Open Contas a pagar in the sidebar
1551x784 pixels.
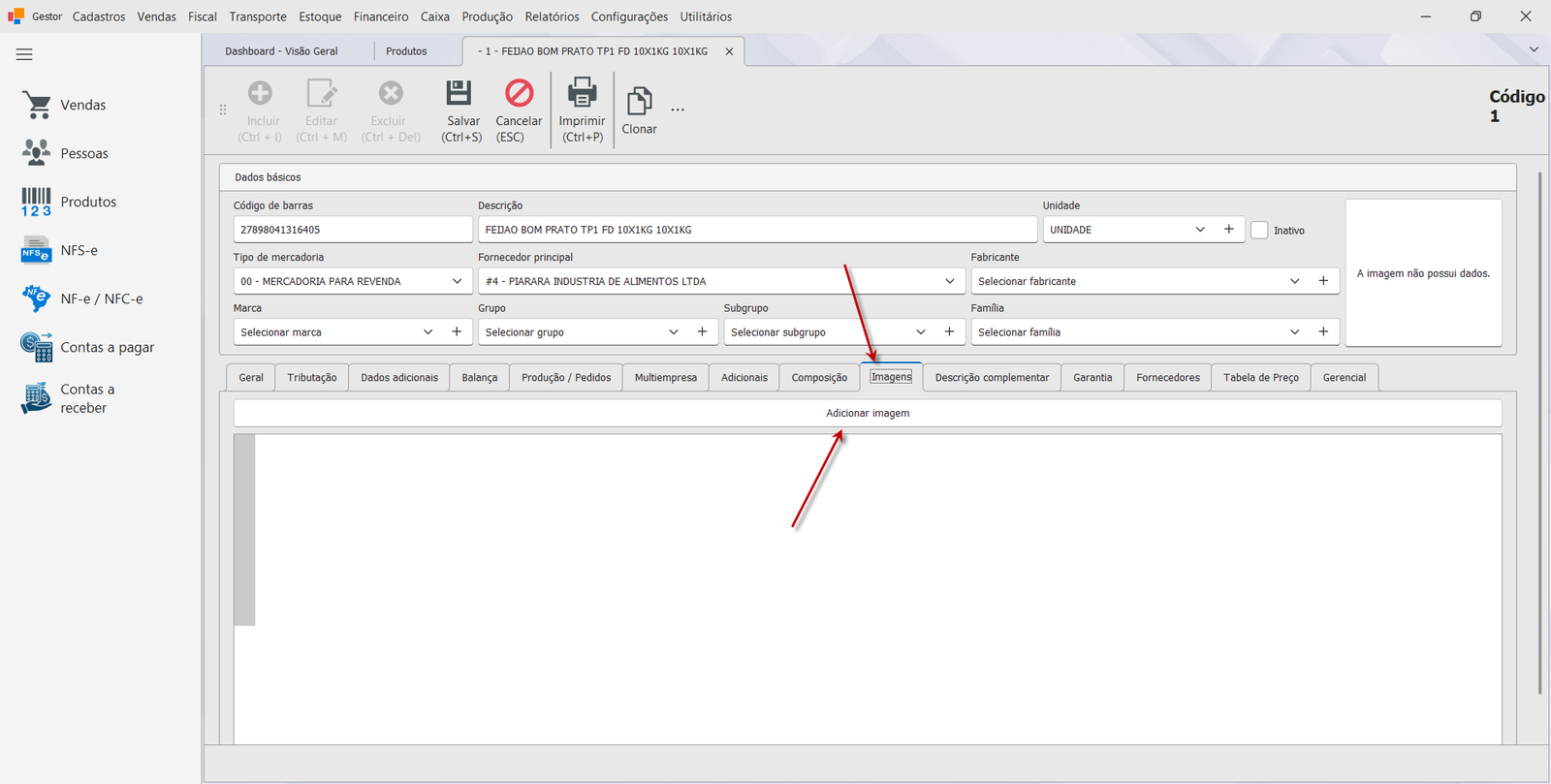coord(87,347)
